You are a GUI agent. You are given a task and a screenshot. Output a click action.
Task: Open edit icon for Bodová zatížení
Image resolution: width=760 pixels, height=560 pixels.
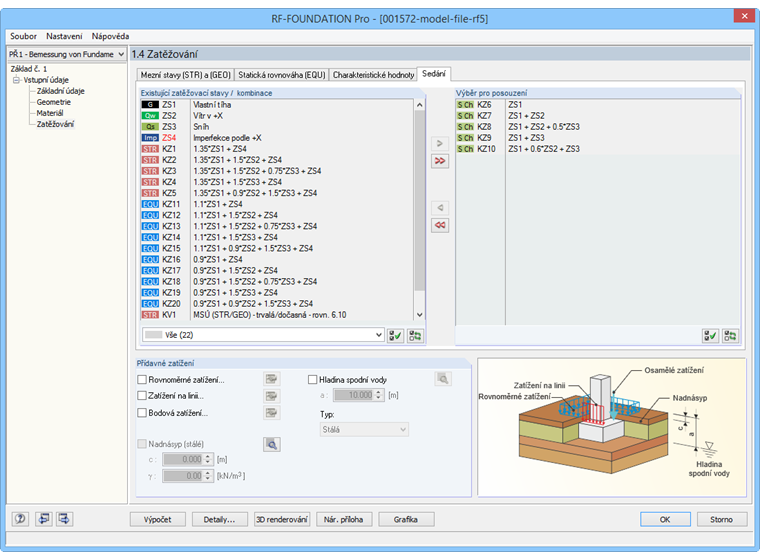[x=271, y=413]
